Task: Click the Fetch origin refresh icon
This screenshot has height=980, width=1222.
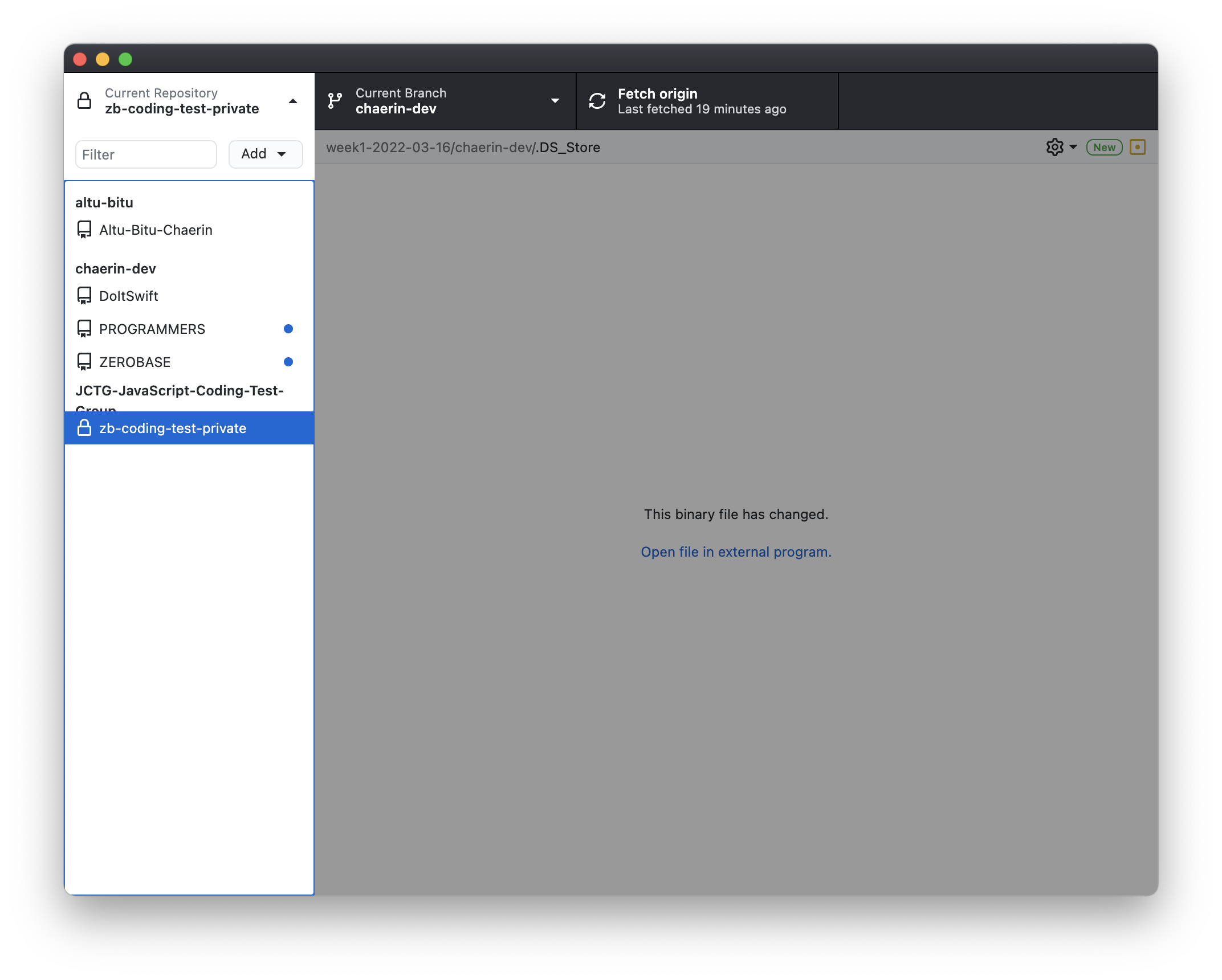Action: coord(598,101)
